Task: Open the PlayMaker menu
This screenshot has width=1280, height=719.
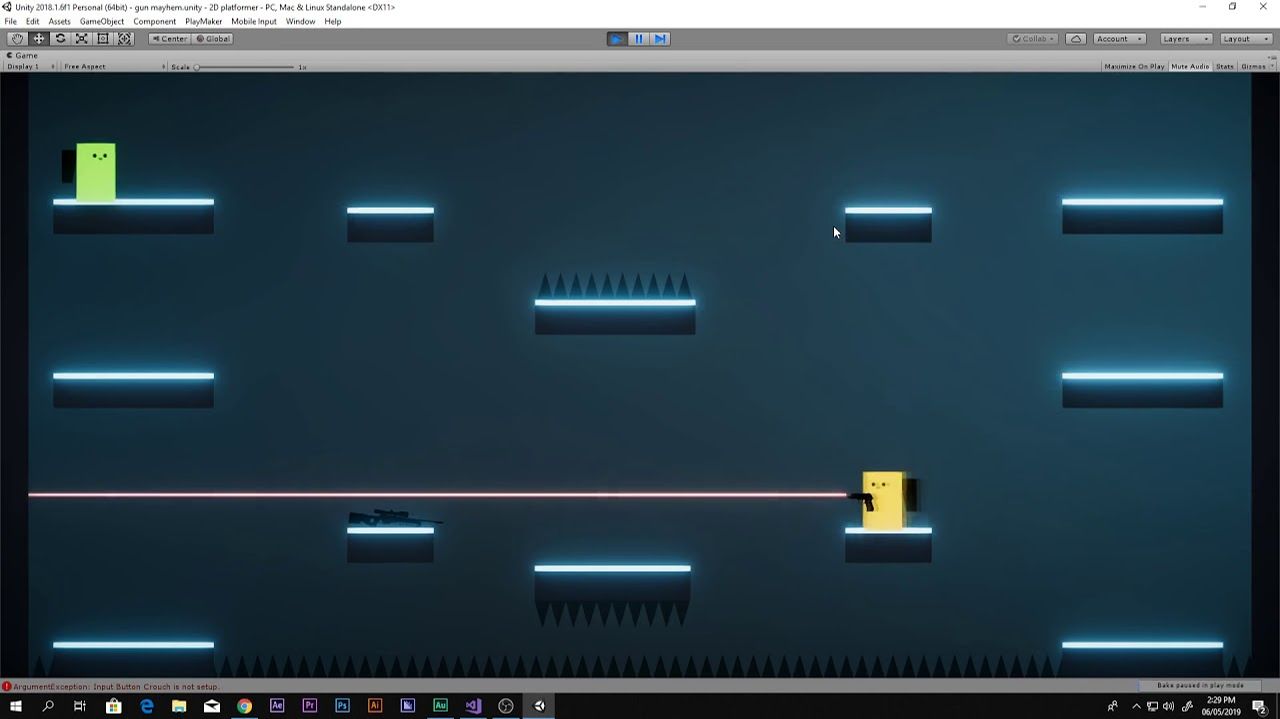Action: pyautogui.click(x=204, y=21)
